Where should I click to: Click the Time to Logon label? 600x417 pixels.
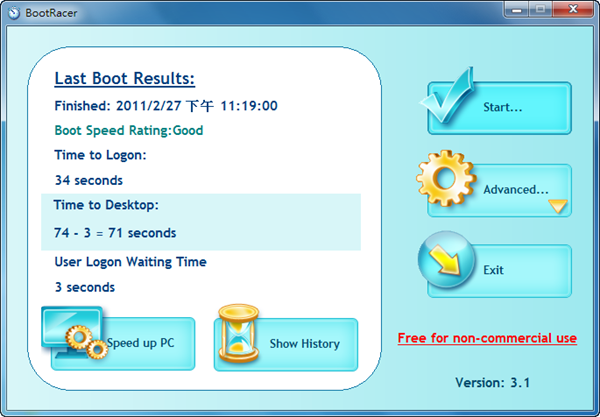pos(100,155)
